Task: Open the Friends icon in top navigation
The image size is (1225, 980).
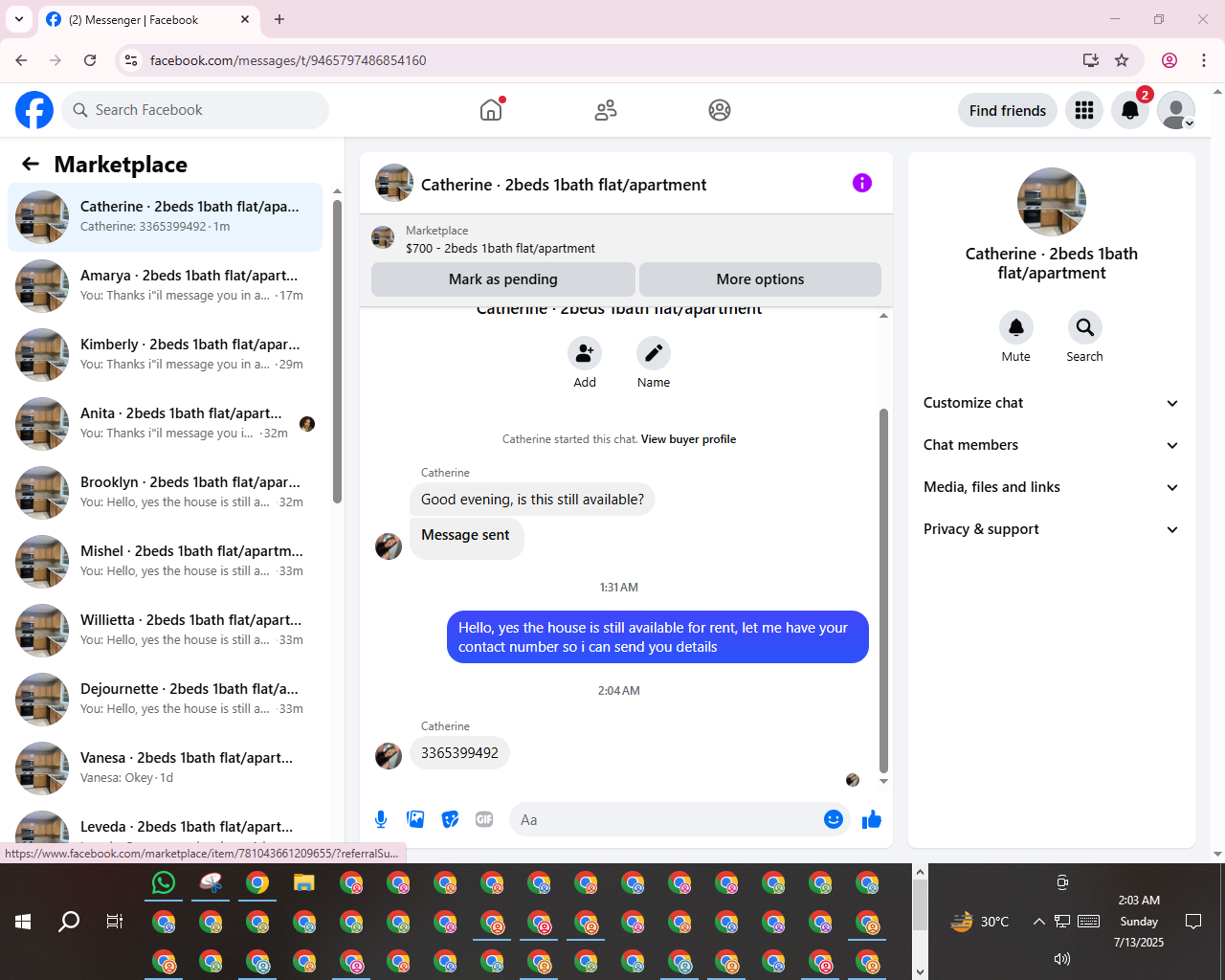Action: (x=606, y=110)
